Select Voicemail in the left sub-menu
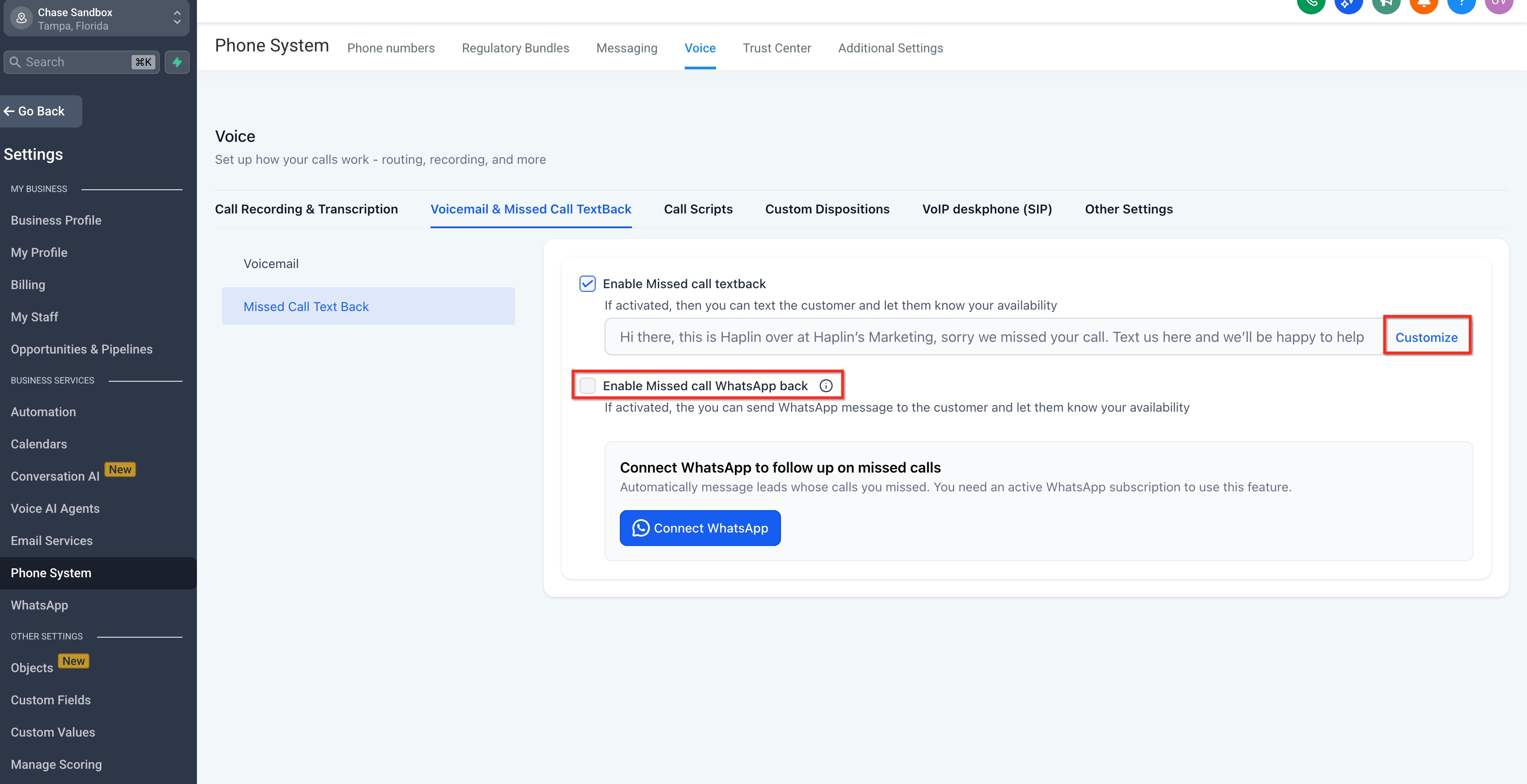Viewport: 1527px width, 784px height. click(271, 264)
